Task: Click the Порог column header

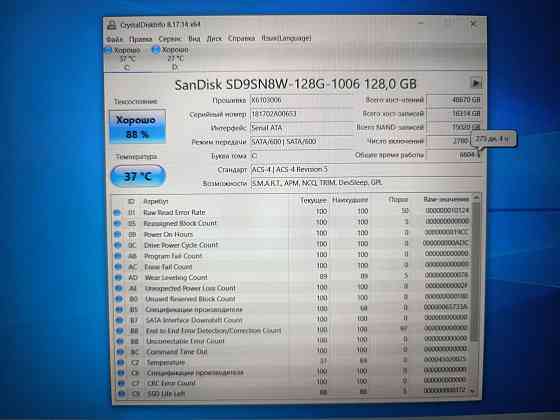Action: coord(398,200)
